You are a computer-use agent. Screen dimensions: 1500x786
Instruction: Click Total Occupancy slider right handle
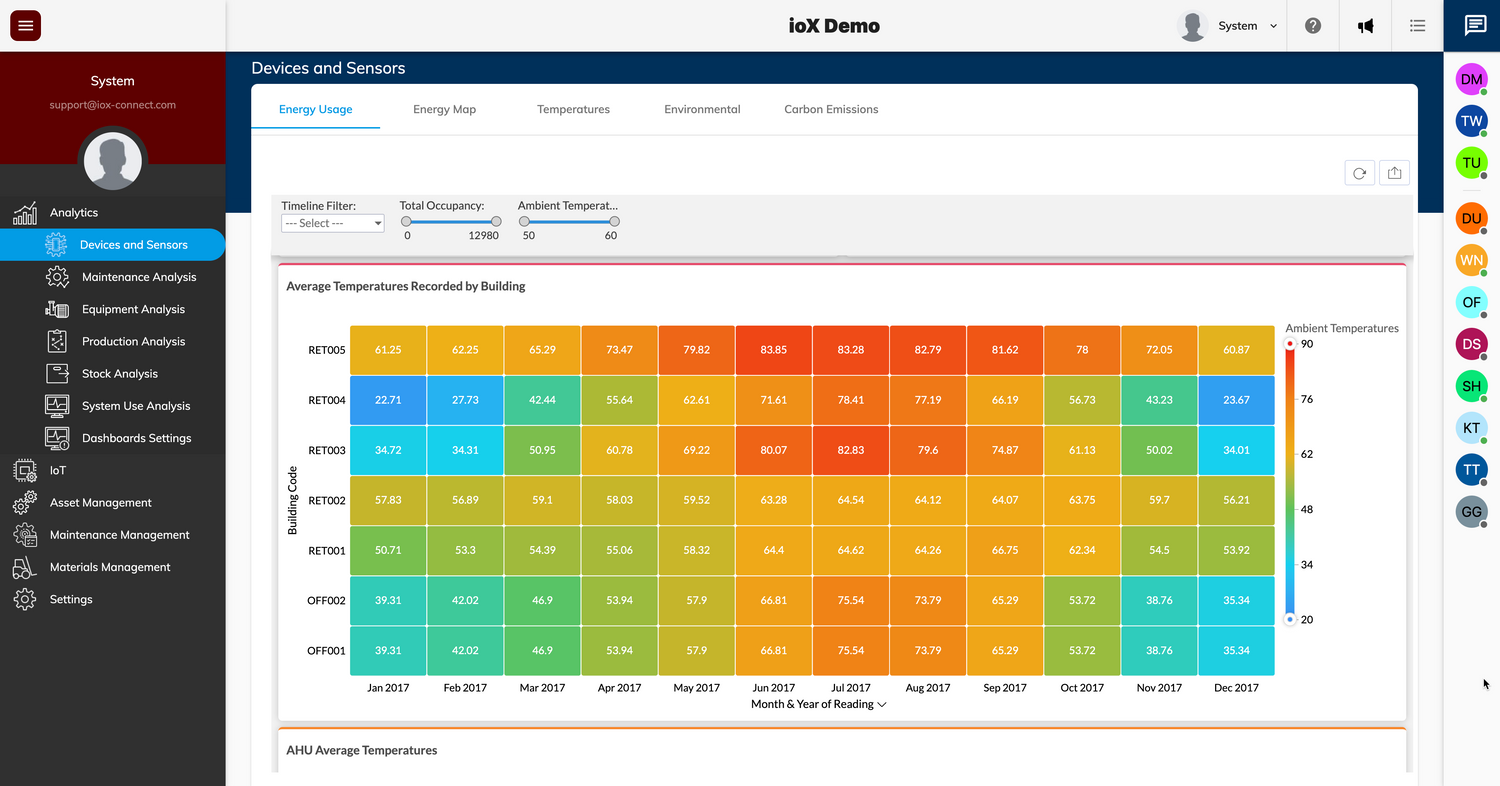click(496, 221)
